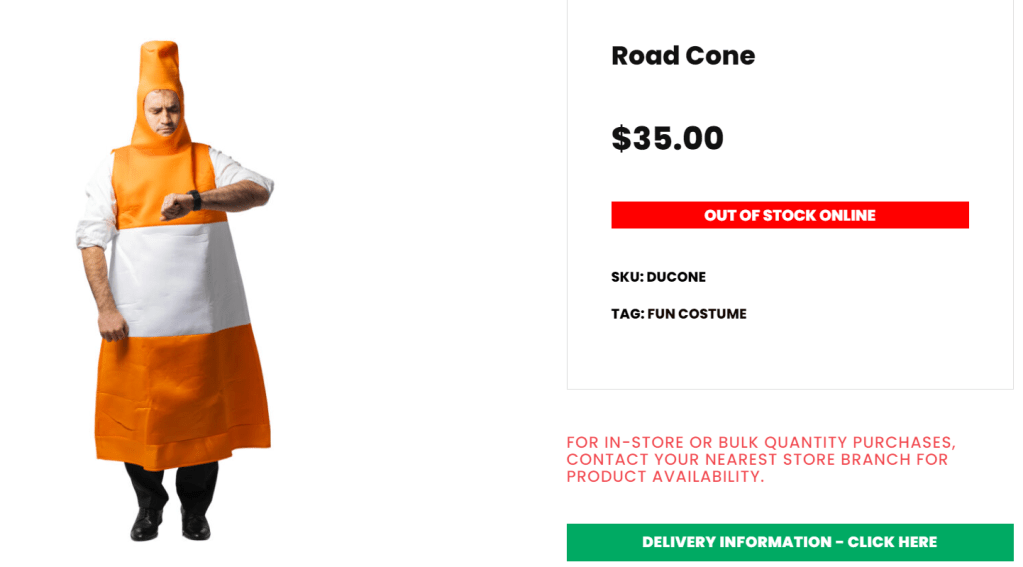Click the wristwatch on the model's arm
1023x567 pixels.
[x=195, y=200]
